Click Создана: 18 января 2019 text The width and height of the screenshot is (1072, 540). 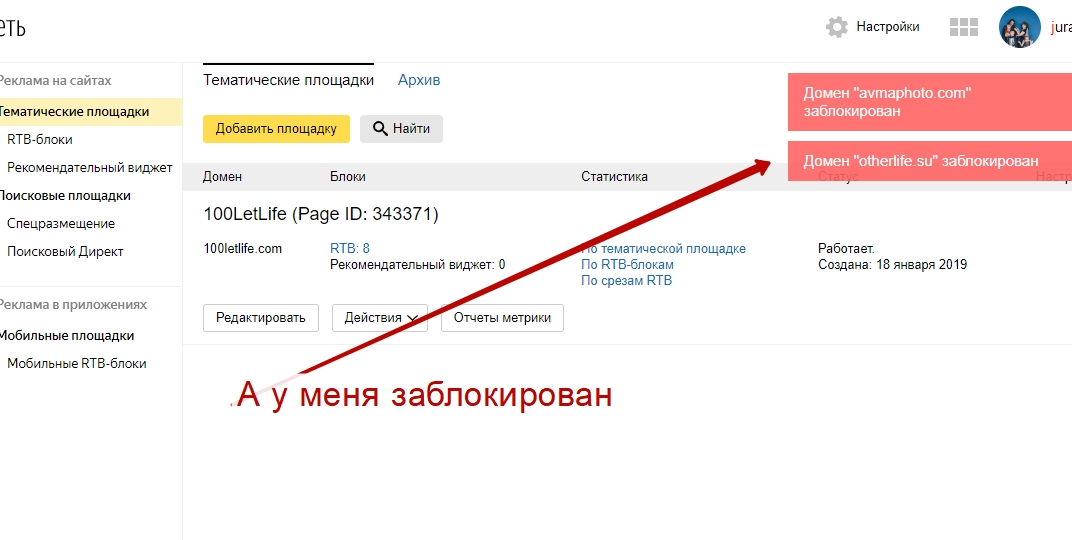(x=892, y=265)
